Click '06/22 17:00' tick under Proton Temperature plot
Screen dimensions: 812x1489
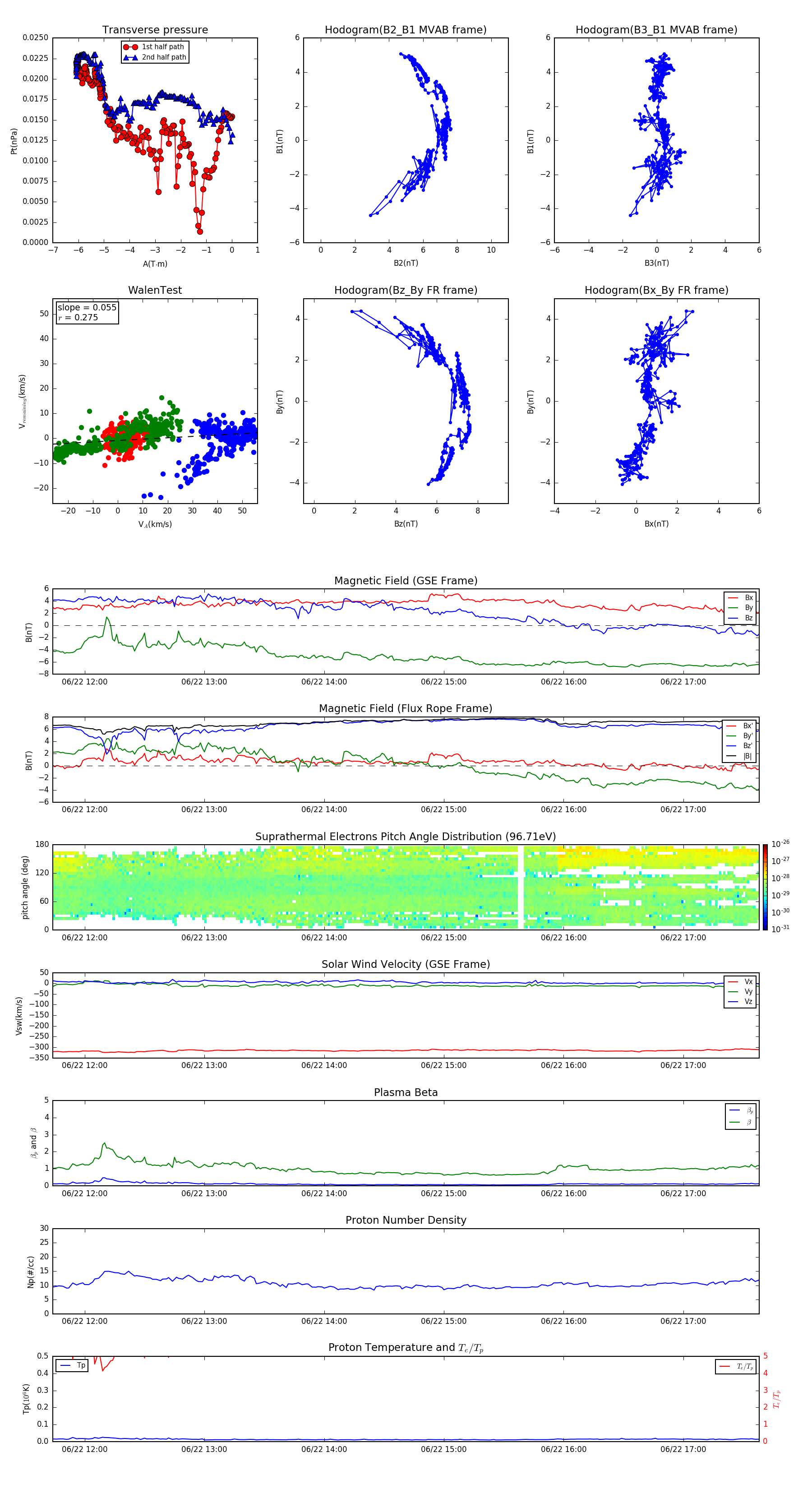tap(683, 1449)
